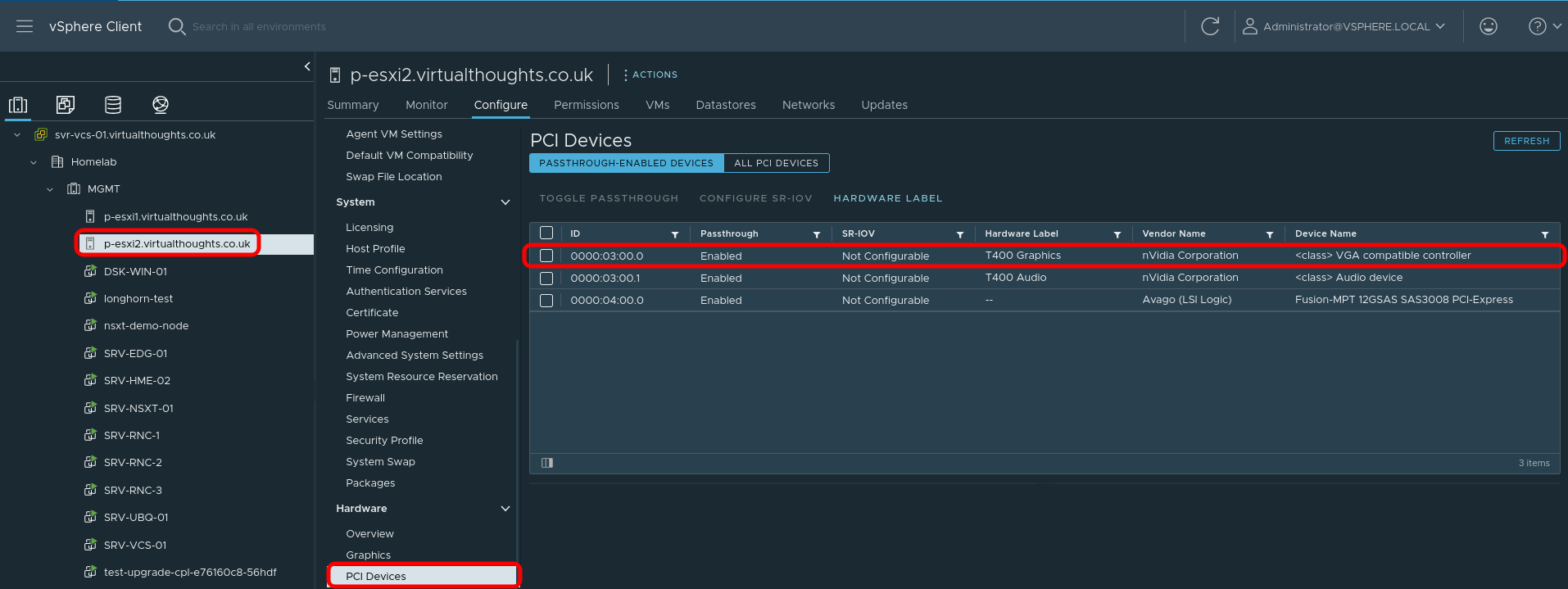The height and width of the screenshot is (589, 1568).
Task: Open the Updates tab
Action: click(885, 105)
